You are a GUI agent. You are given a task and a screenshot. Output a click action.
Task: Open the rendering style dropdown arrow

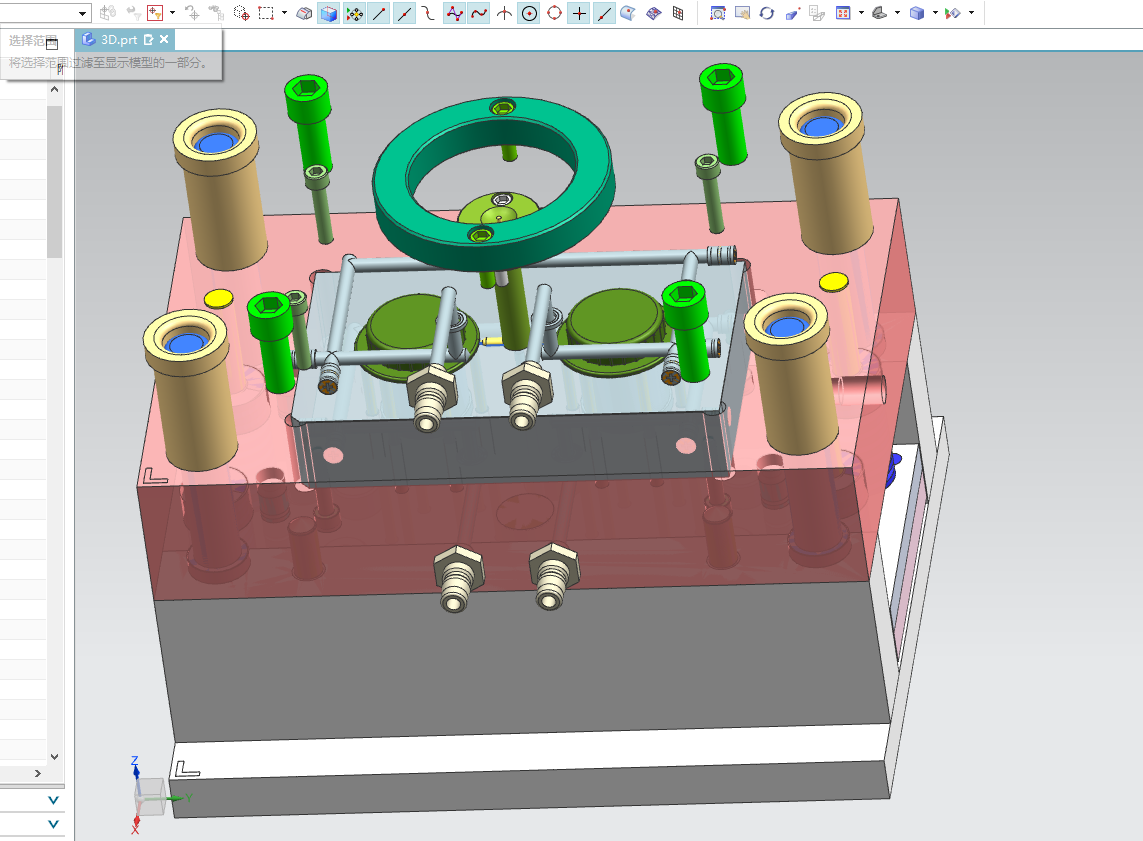[x=898, y=12]
